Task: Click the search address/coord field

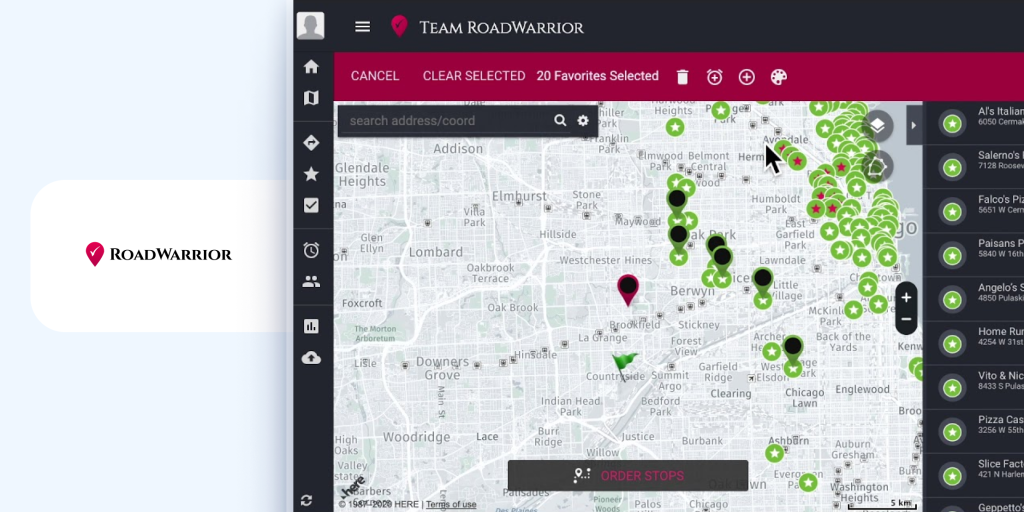Action: tap(445, 121)
